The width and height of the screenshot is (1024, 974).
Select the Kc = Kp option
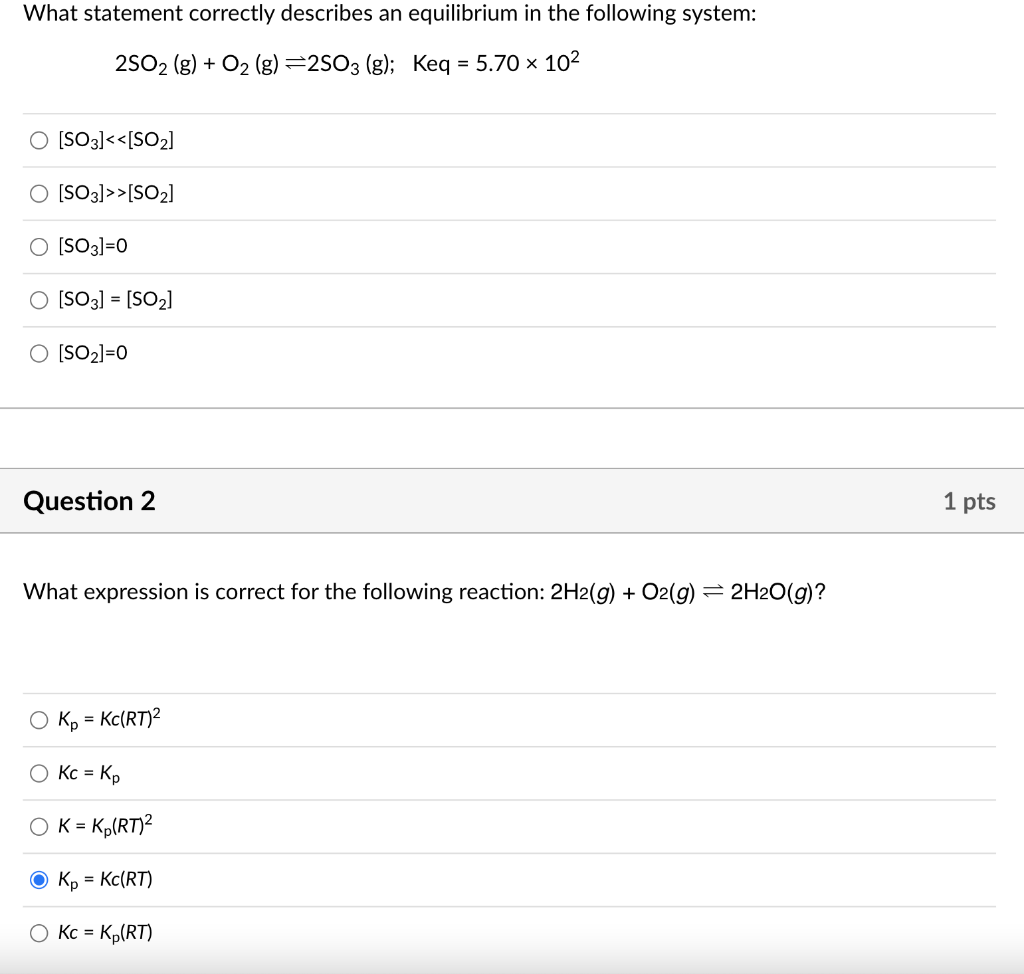coord(39,773)
